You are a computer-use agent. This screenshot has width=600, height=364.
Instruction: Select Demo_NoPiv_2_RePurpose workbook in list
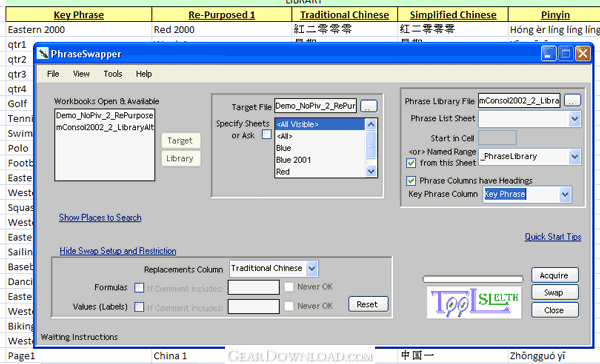[x=104, y=115]
